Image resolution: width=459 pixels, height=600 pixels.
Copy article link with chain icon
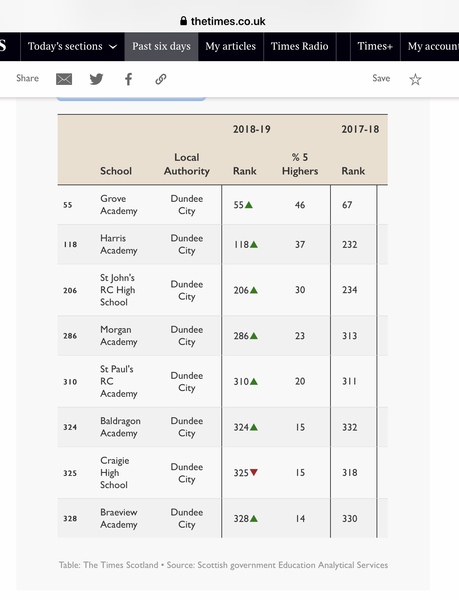161,79
